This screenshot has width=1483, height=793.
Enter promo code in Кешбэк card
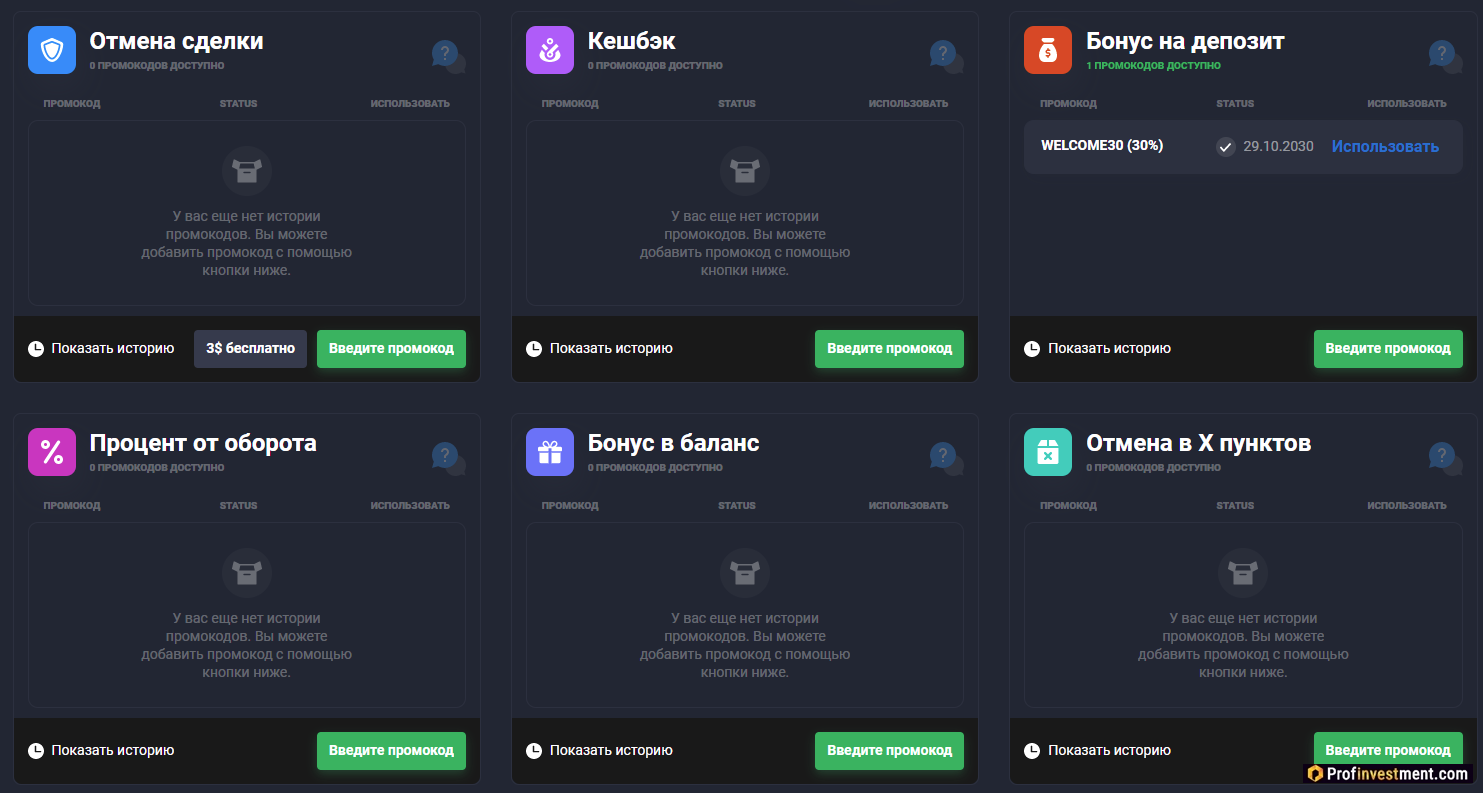click(x=889, y=349)
